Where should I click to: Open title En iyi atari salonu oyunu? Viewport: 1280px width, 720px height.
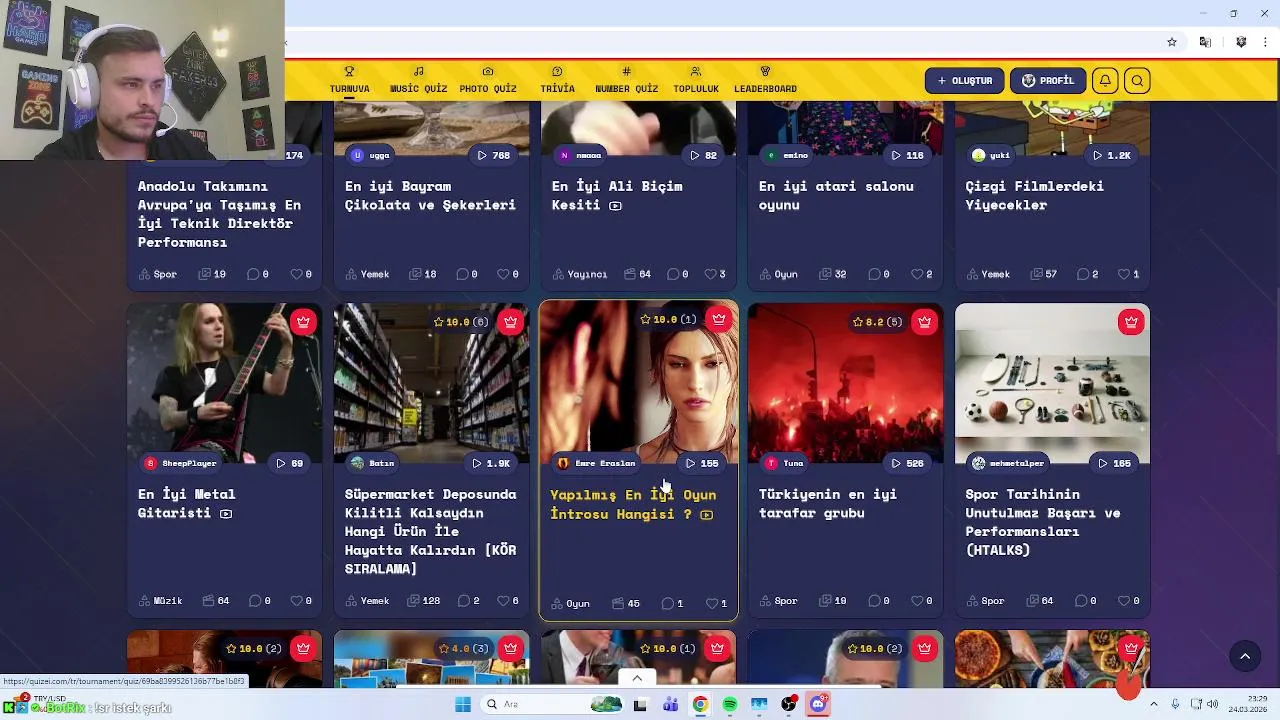click(836, 195)
